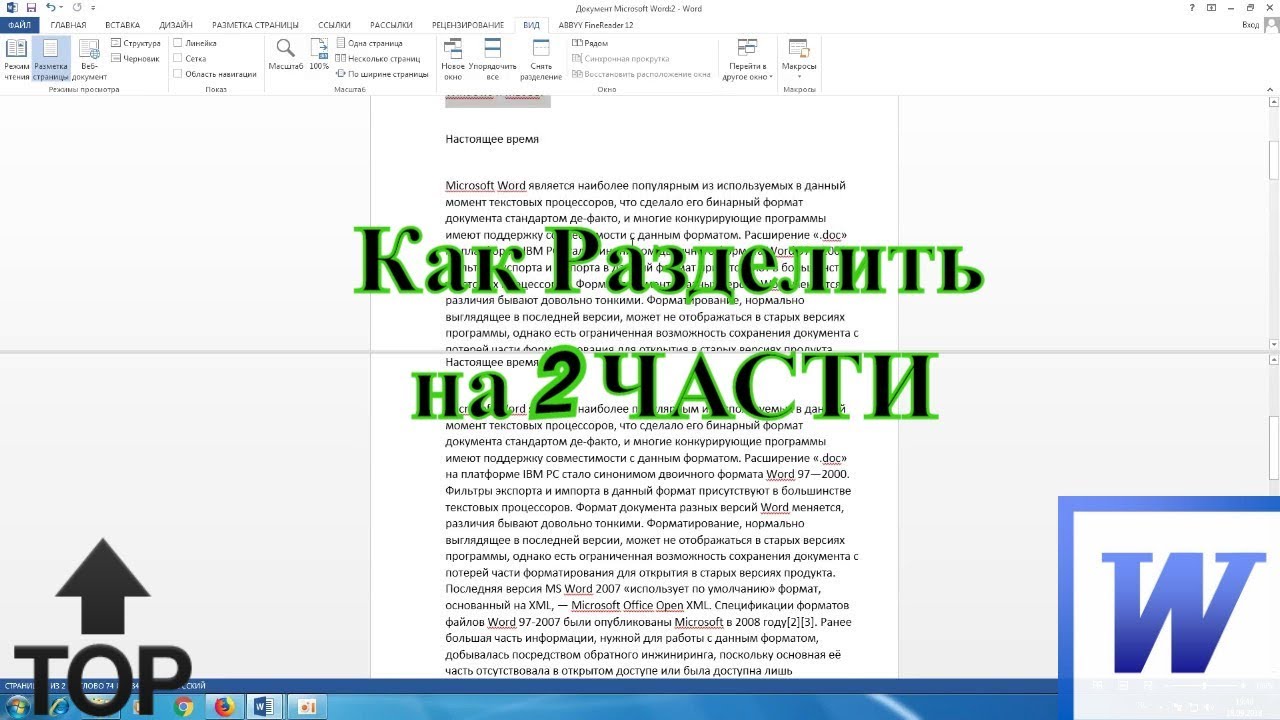Choose По ширине страницы zoom option

[382, 73]
